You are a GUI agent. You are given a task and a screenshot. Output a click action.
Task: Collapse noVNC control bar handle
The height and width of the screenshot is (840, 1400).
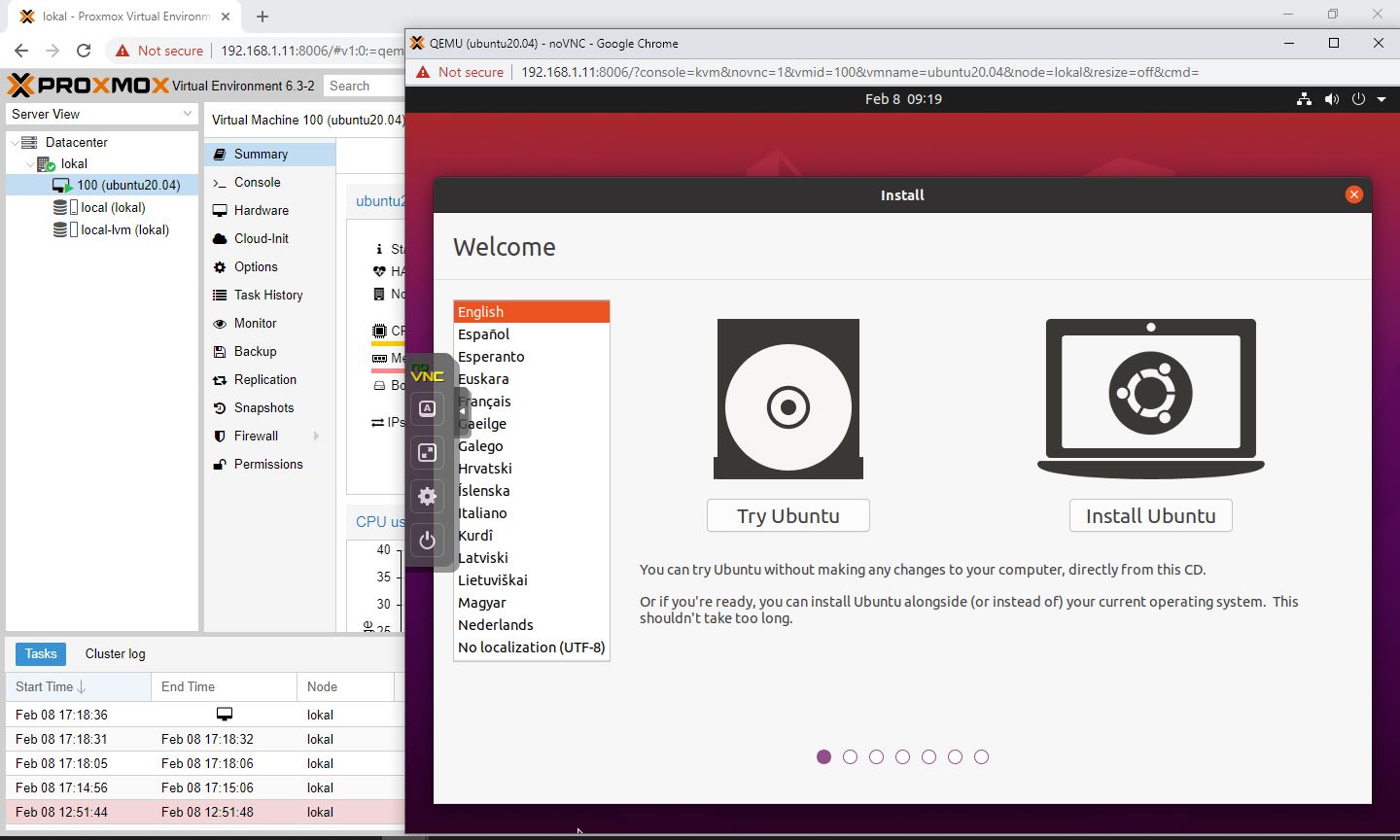click(462, 411)
